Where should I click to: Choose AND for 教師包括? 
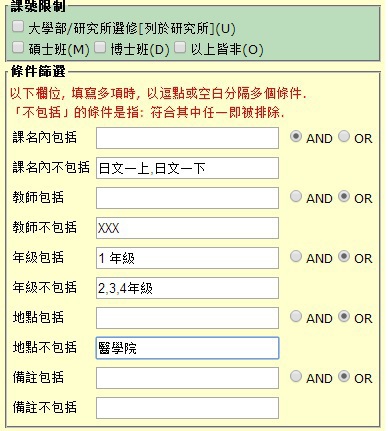(296, 196)
